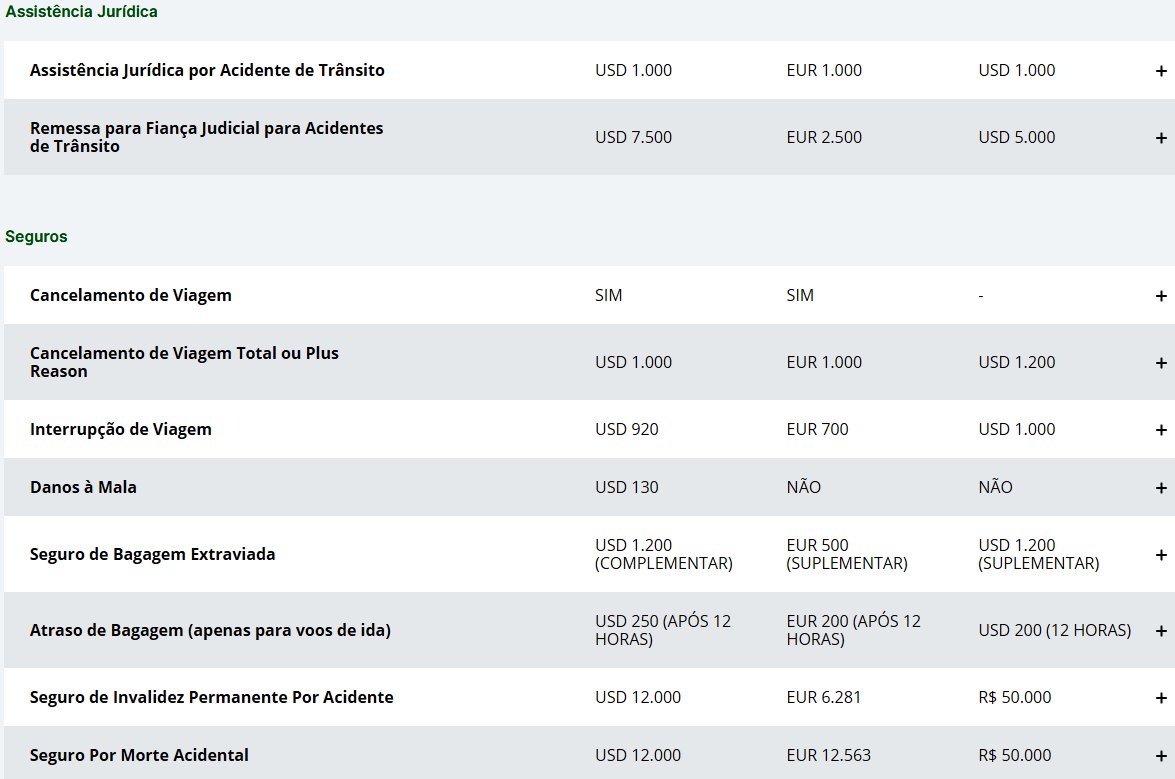Screen dimensions: 1175x779
Task: Expand the Assistência Jurídica por Acidente de Trânsito row
Action: (1161, 70)
